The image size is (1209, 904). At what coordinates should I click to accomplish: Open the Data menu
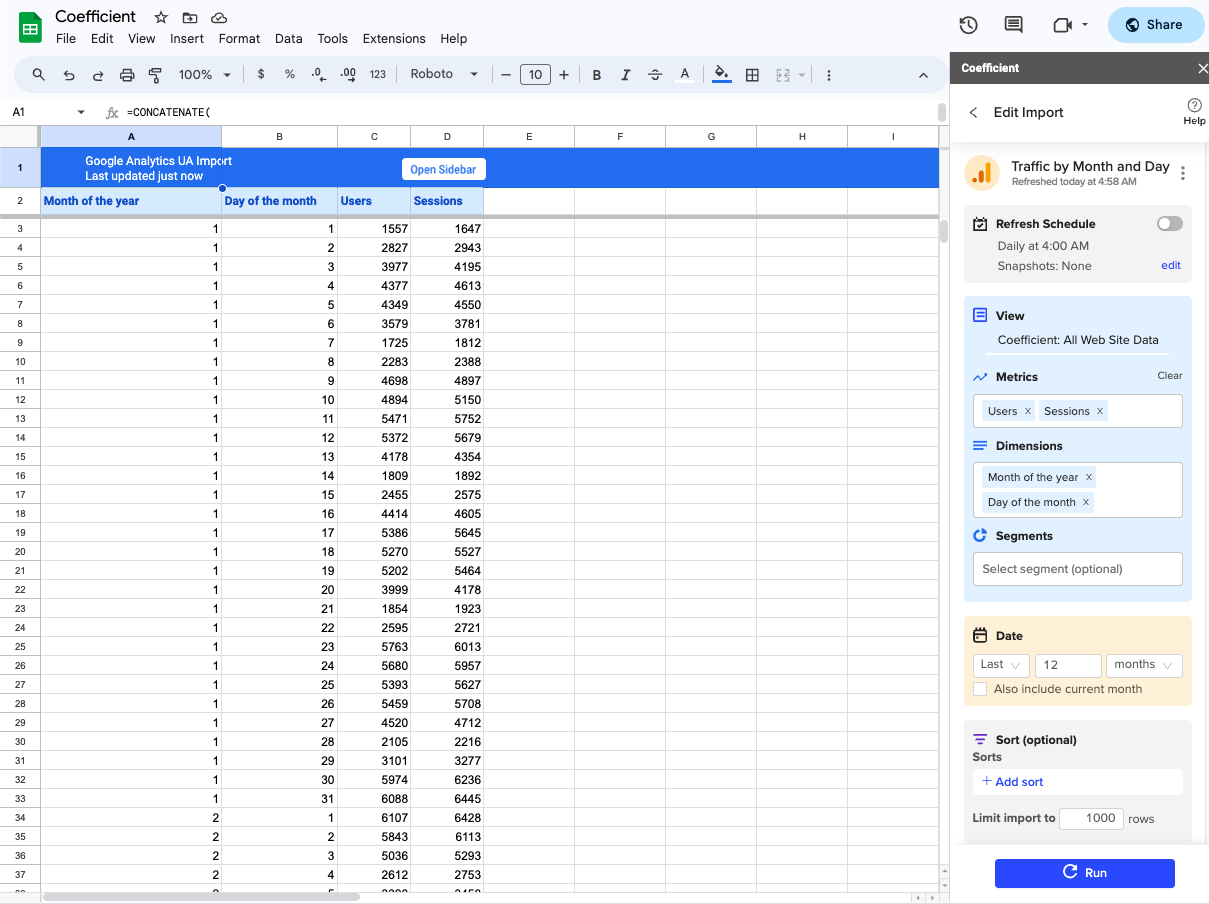coord(289,39)
